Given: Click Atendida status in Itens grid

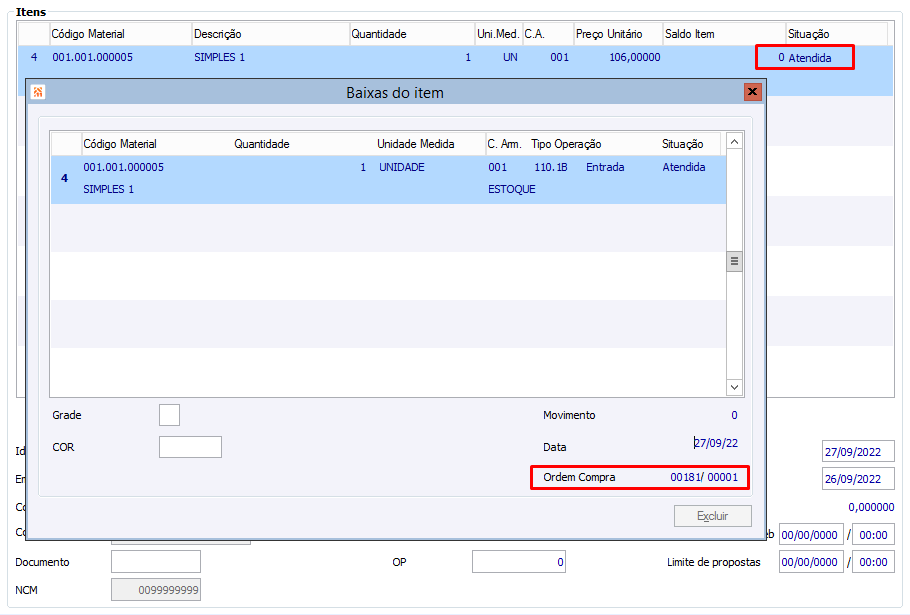Looking at the screenshot, I should [x=810, y=58].
